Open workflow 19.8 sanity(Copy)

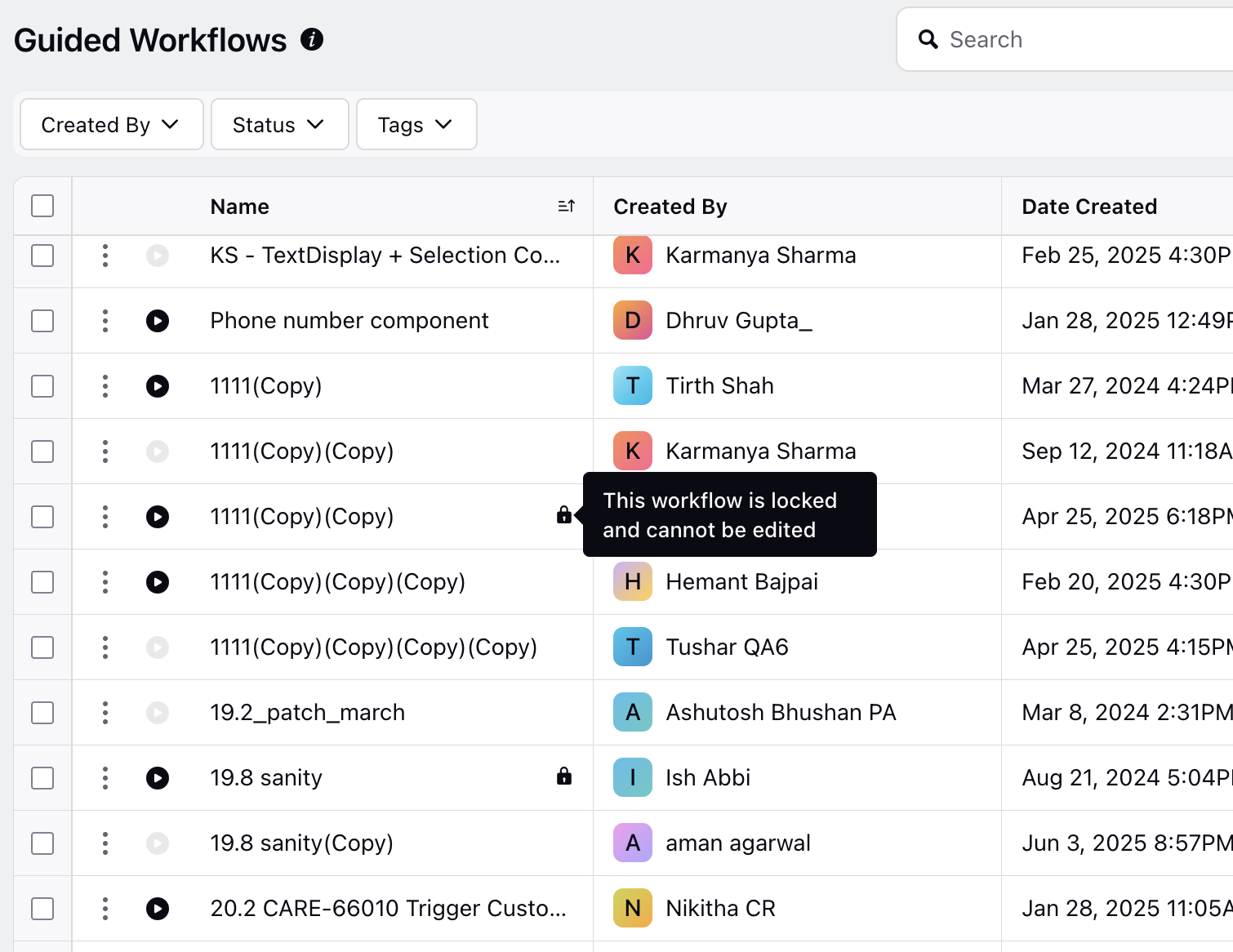pyautogui.click(x=301, y=843)
